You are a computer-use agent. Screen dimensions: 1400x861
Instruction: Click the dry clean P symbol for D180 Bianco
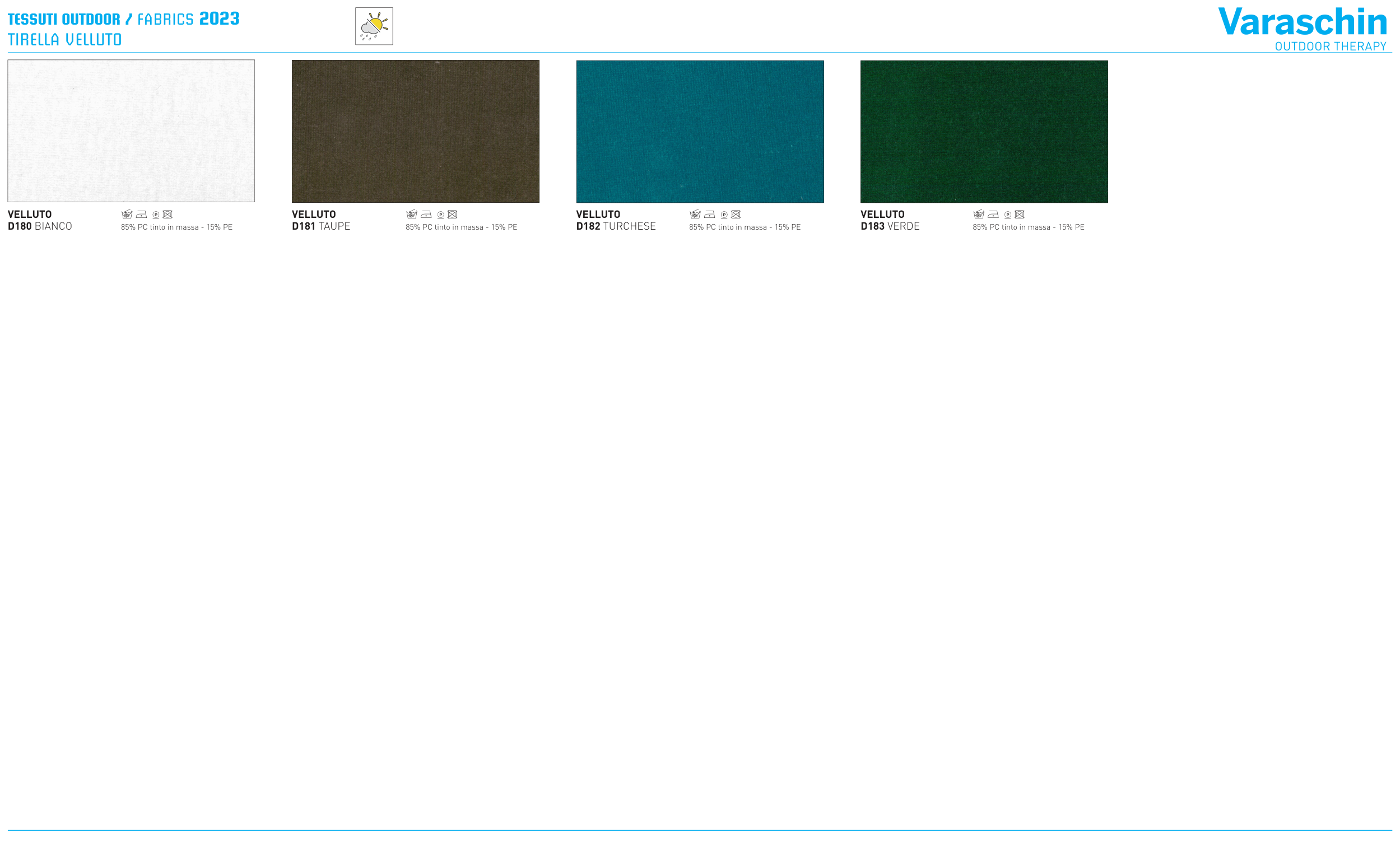155,215
